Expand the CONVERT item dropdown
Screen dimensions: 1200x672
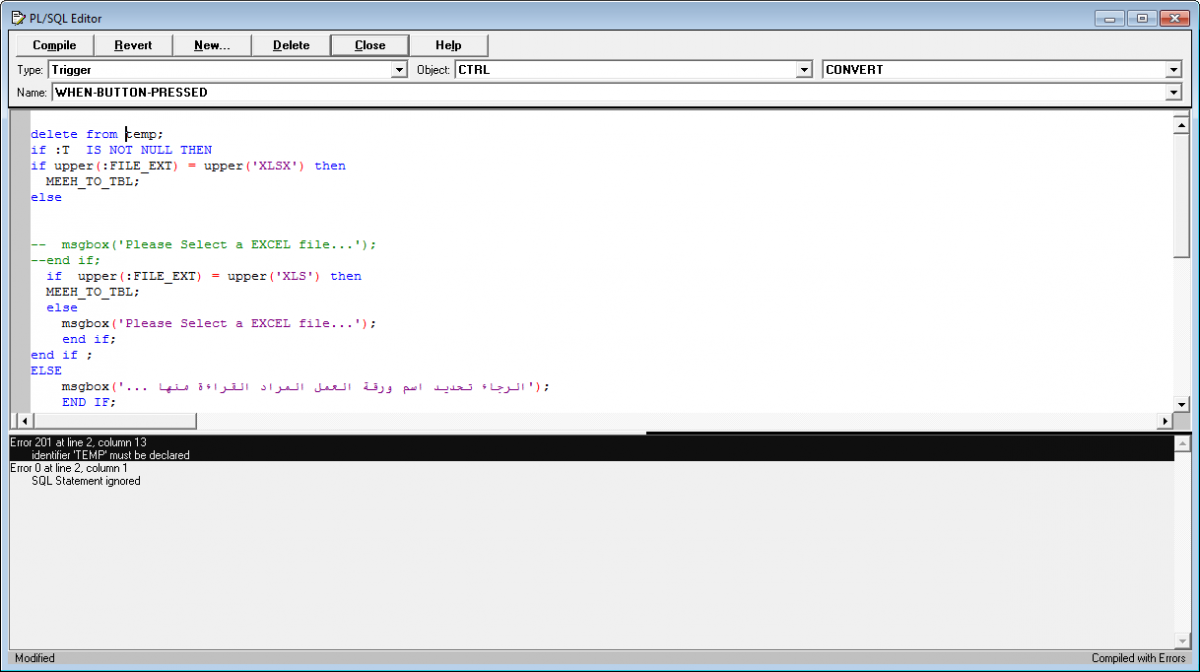tap(1174, 70)
